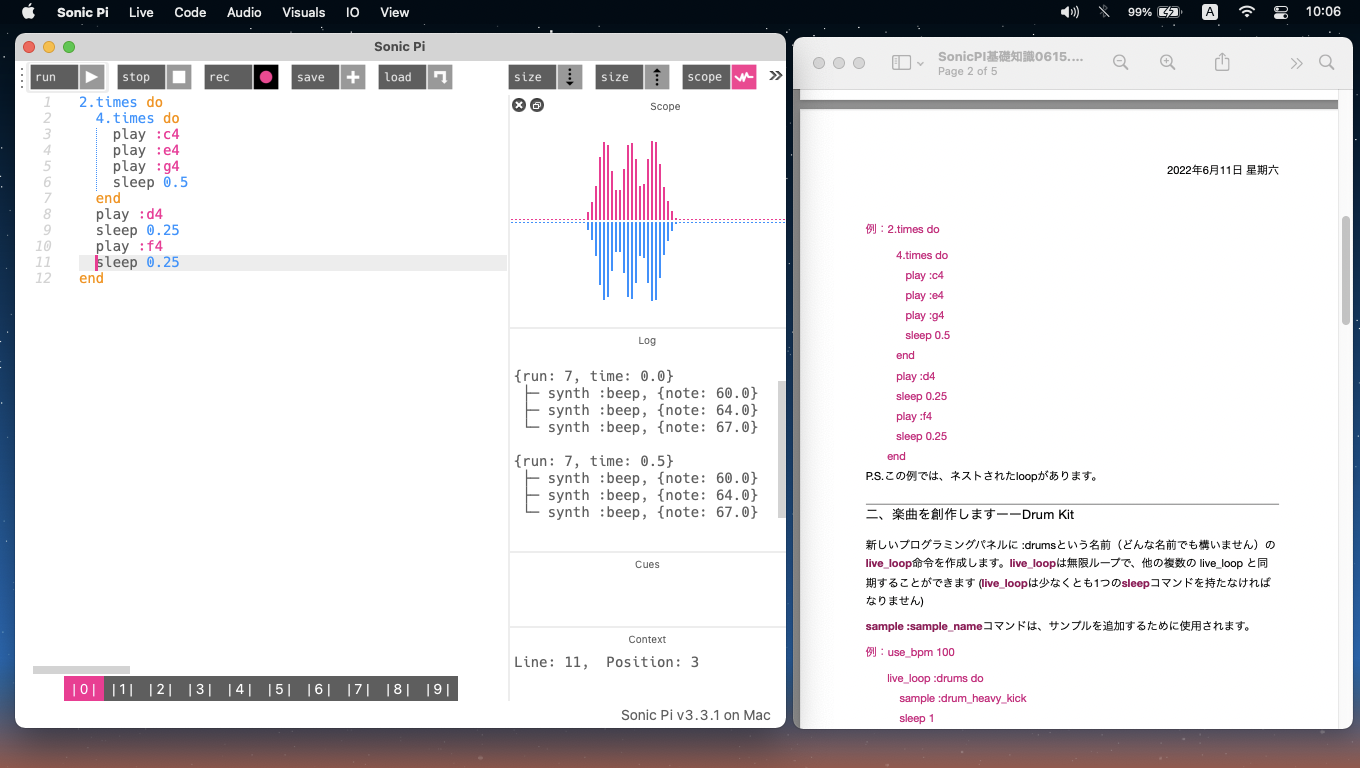Stop playback with the stop icon
This screenshot has height=768, width=1360.
click(x=179, y=77)
